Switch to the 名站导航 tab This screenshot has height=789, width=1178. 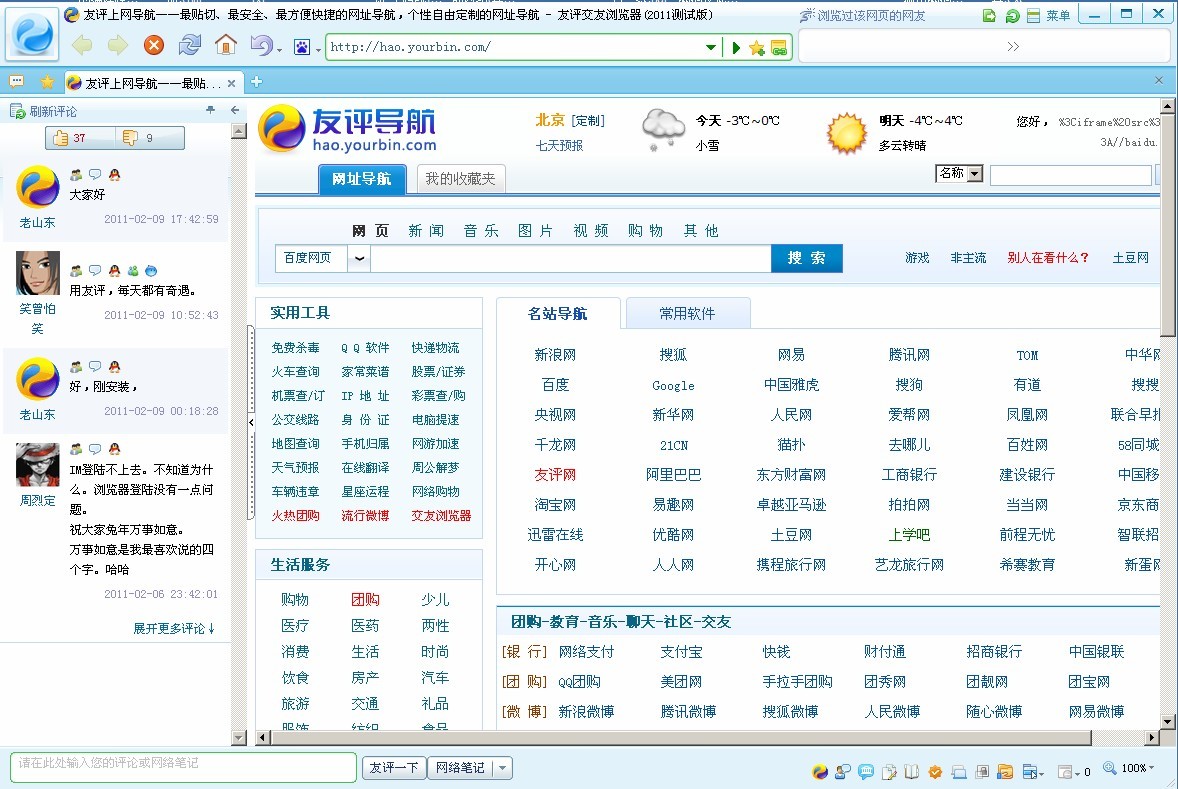click(x=557, y=313)
